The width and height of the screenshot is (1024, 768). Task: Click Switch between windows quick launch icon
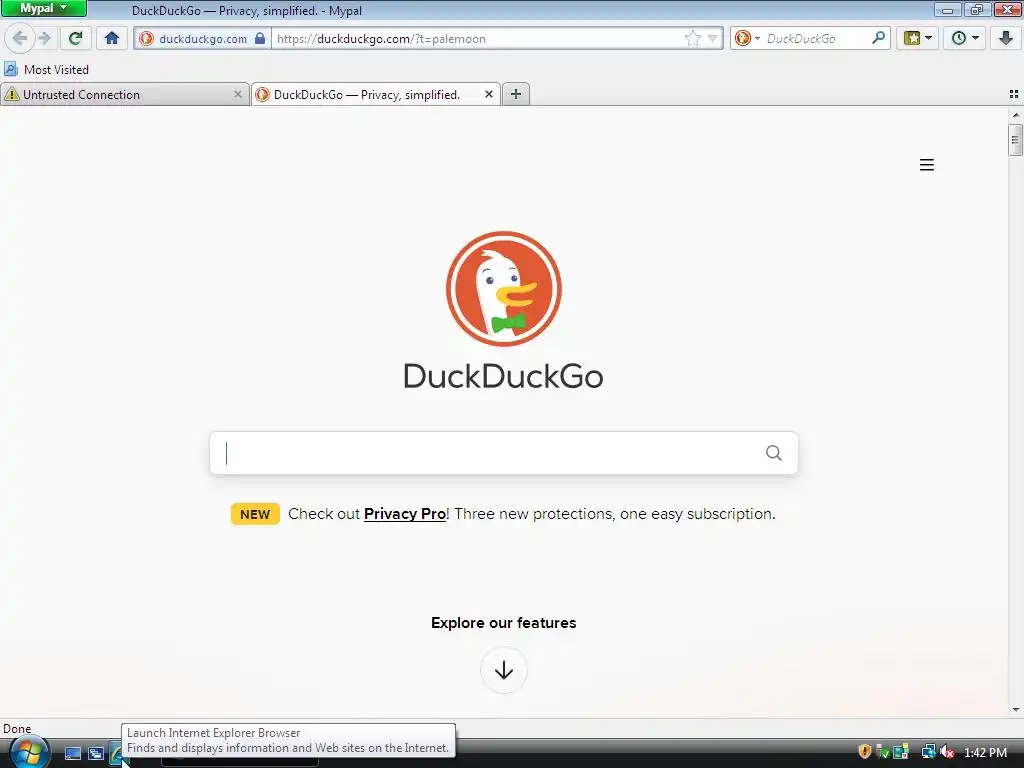95,753
